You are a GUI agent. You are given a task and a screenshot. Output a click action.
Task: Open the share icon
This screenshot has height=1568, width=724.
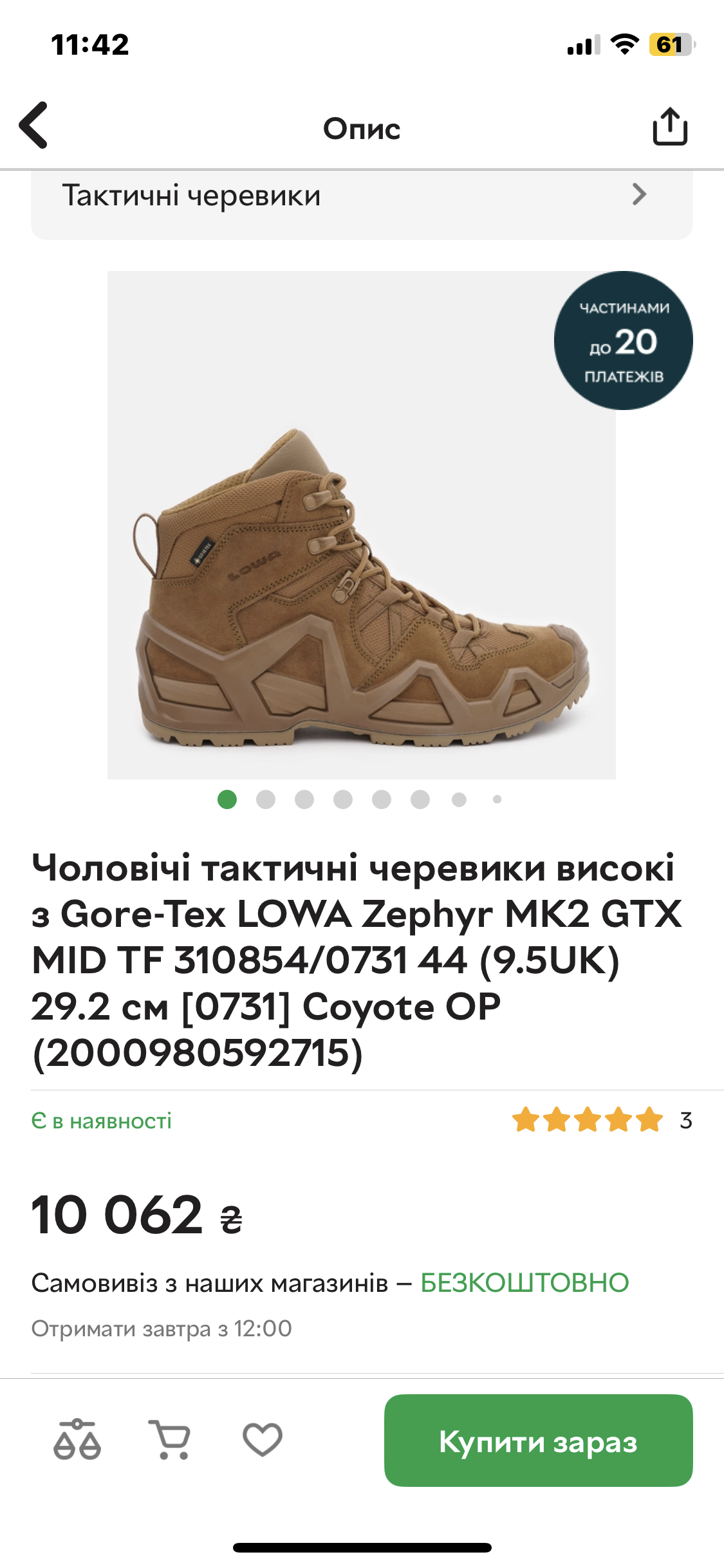670,126
